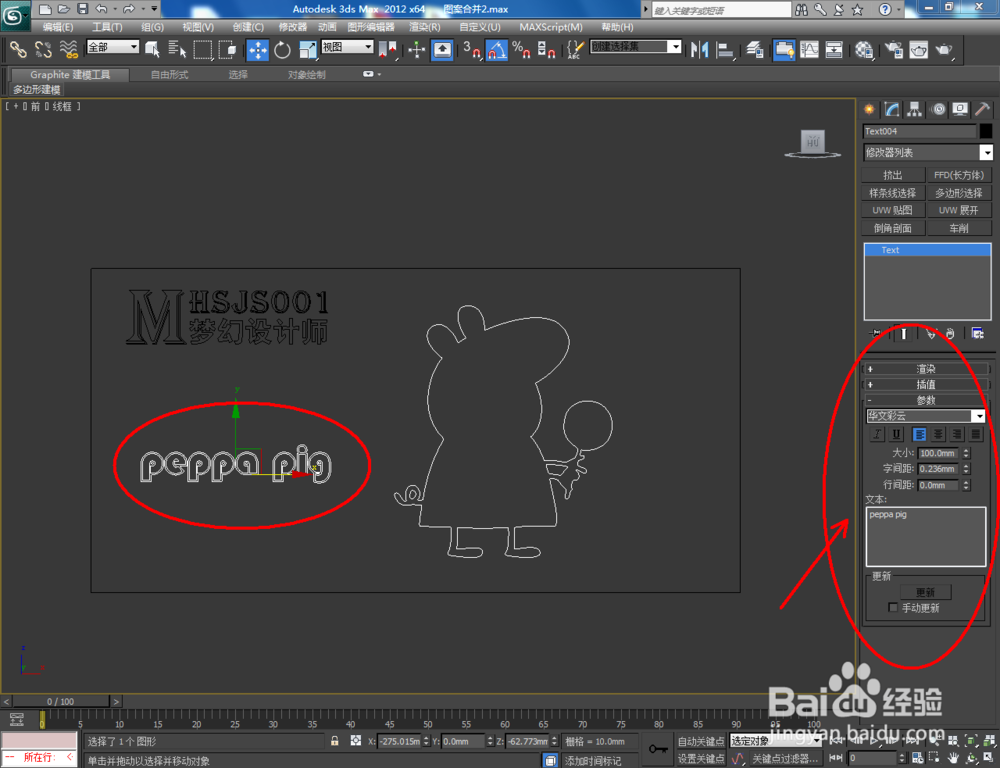This screenshot has height=768, width=1000.
Task: Click Render Production teapot icon
Action: pyautogui.click(x=944, y=49)
